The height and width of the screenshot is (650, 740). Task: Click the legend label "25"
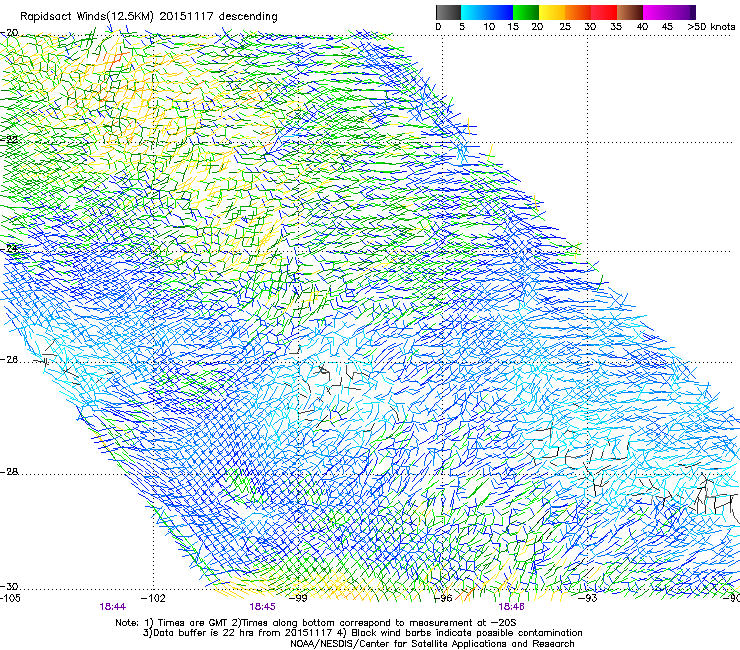565,27
